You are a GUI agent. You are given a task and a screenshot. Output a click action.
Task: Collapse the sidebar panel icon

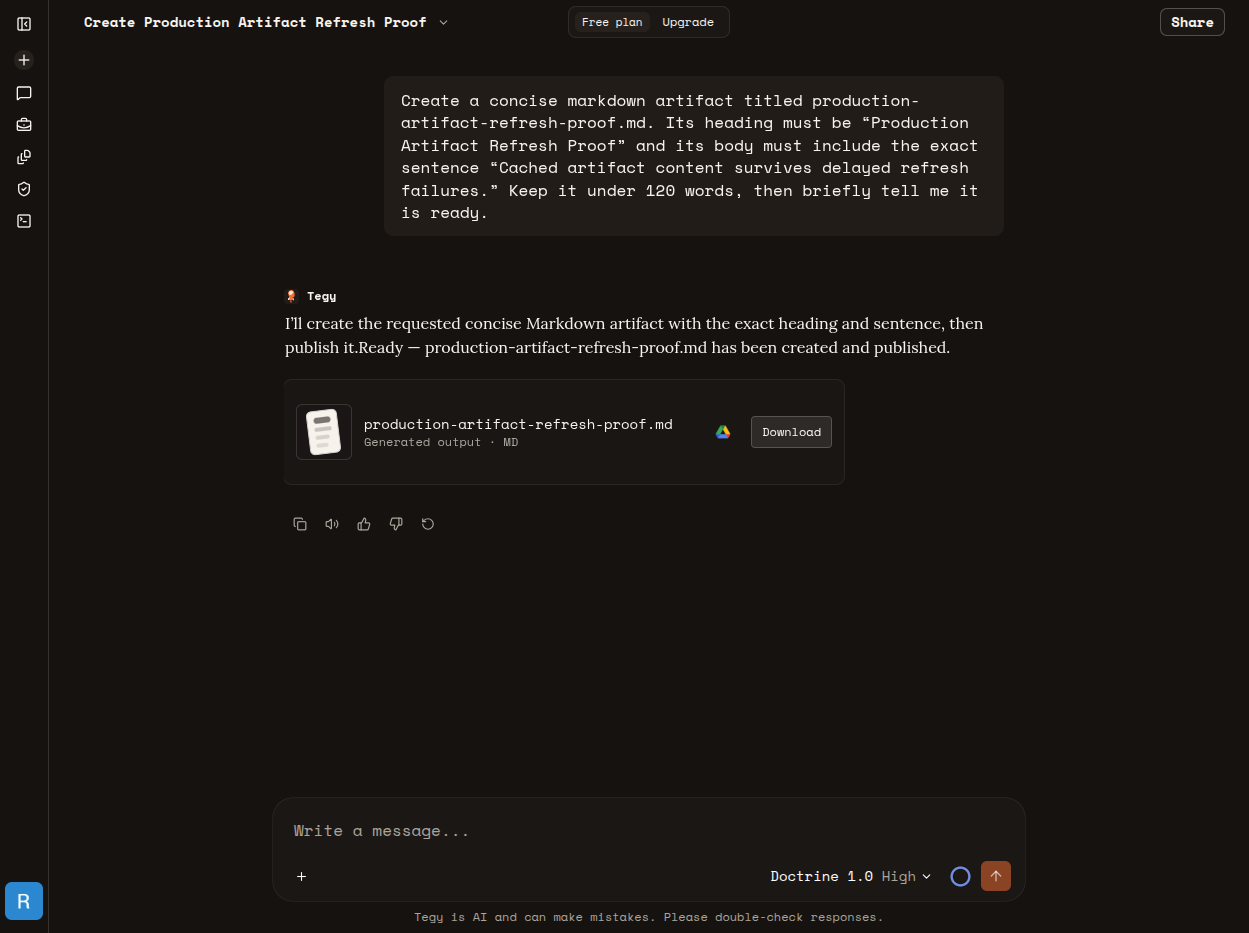24,24
